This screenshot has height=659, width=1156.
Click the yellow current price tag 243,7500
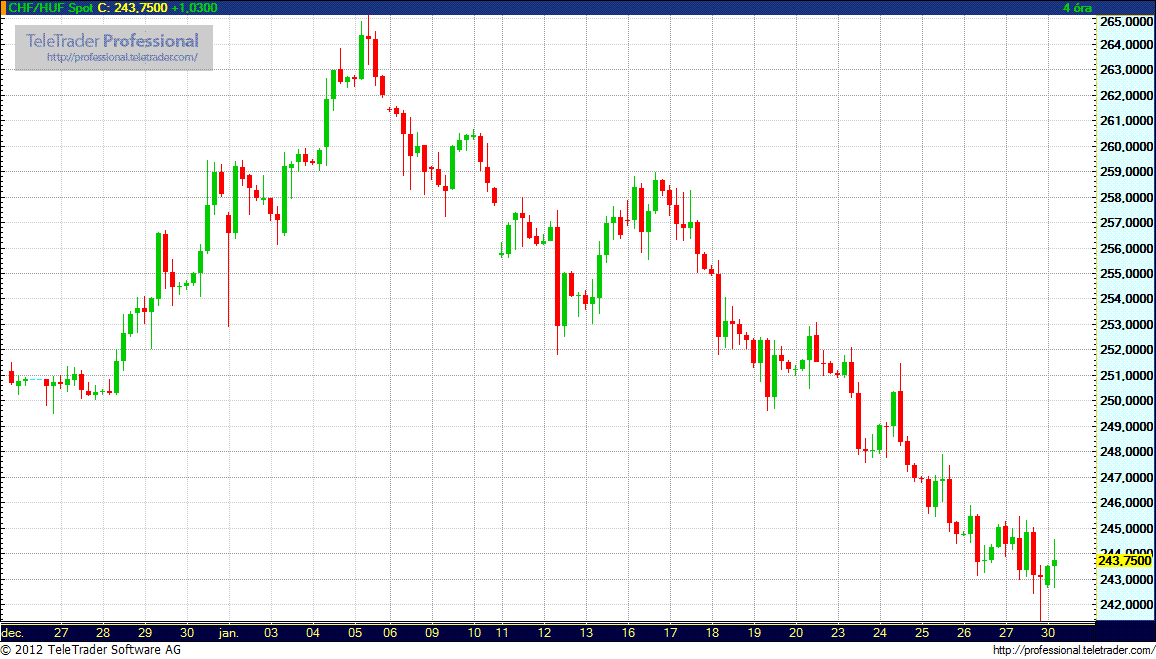(1124, 561)
